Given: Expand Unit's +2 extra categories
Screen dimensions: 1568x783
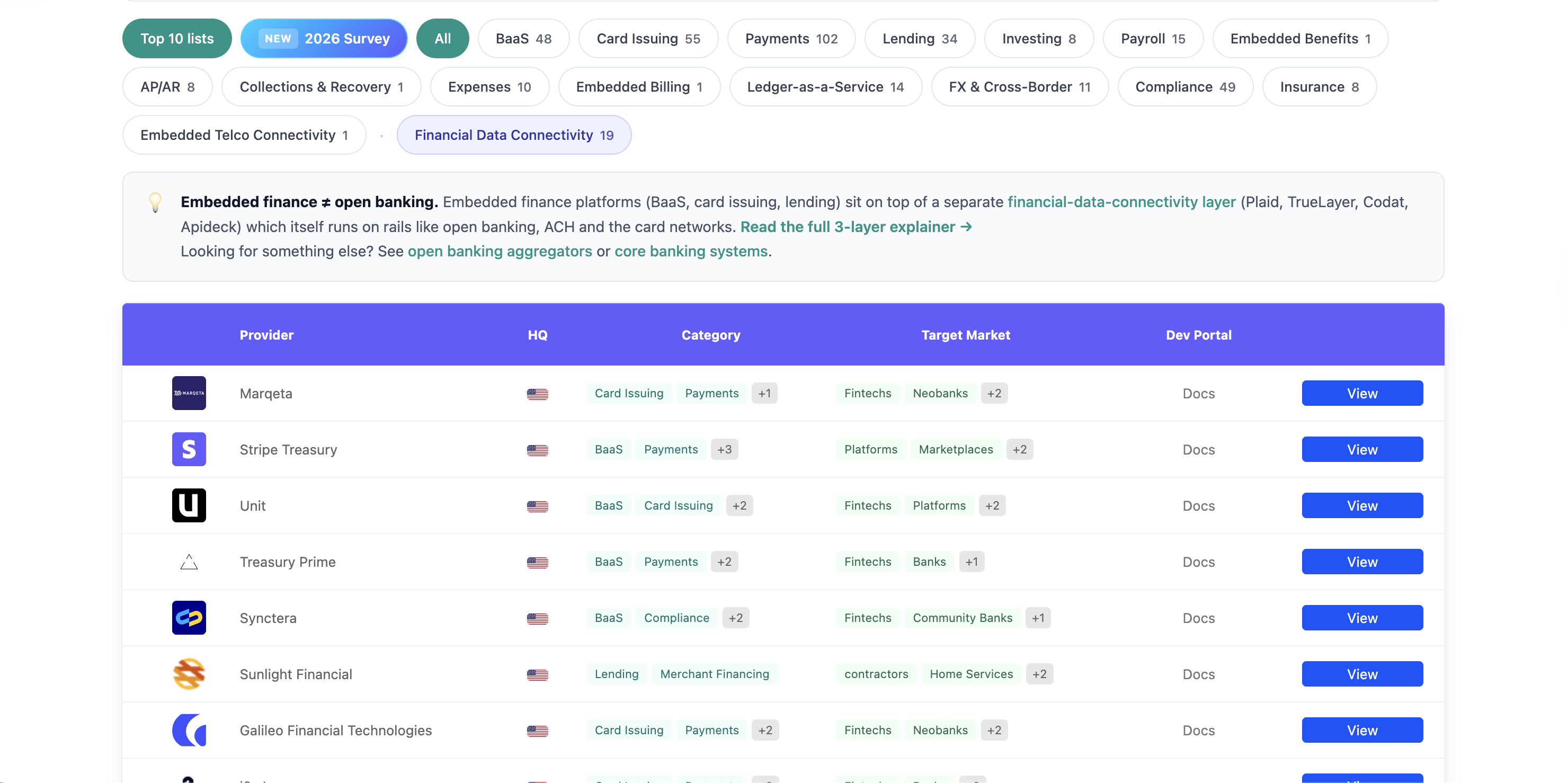Looking at the screenshot, I should coord(739,505).
